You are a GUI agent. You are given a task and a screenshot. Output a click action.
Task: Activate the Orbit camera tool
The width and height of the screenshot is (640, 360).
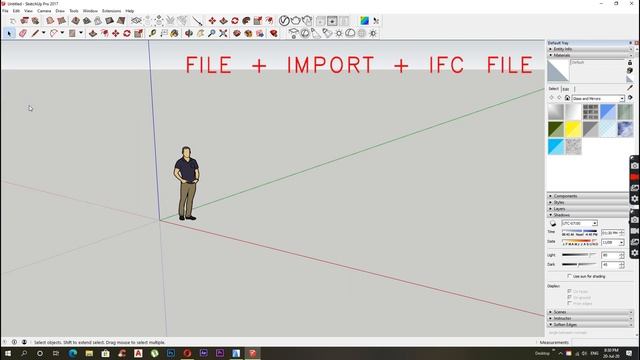pos(189,33)
